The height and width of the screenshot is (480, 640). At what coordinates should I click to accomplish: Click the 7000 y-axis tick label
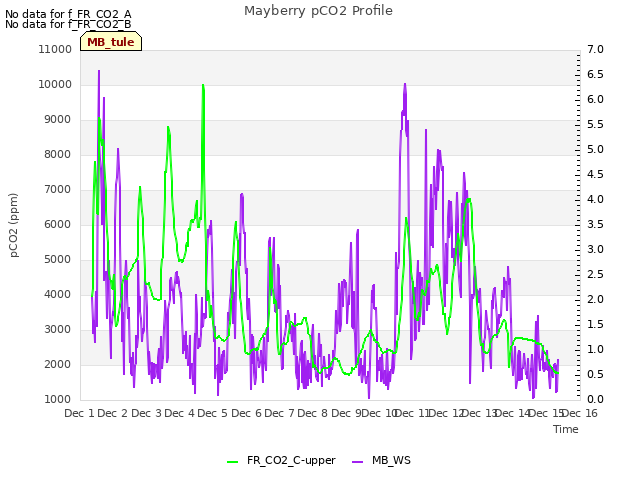pos(58,189)
